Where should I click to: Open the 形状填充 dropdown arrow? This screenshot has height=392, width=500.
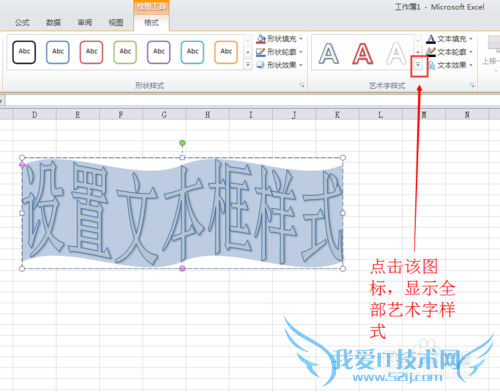point(301,39)
